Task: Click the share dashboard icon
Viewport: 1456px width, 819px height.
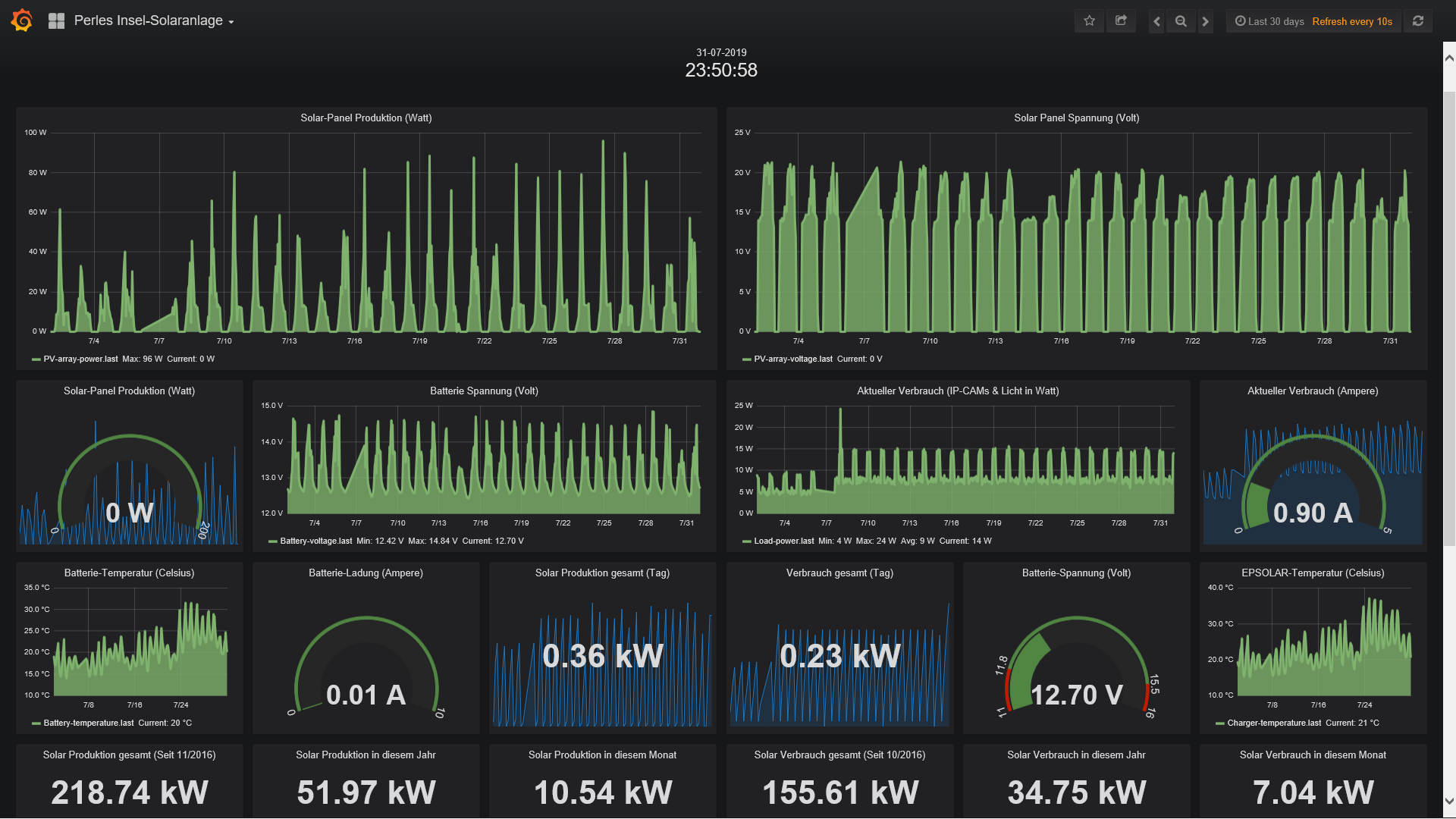Action: [x=1121, y=21]
